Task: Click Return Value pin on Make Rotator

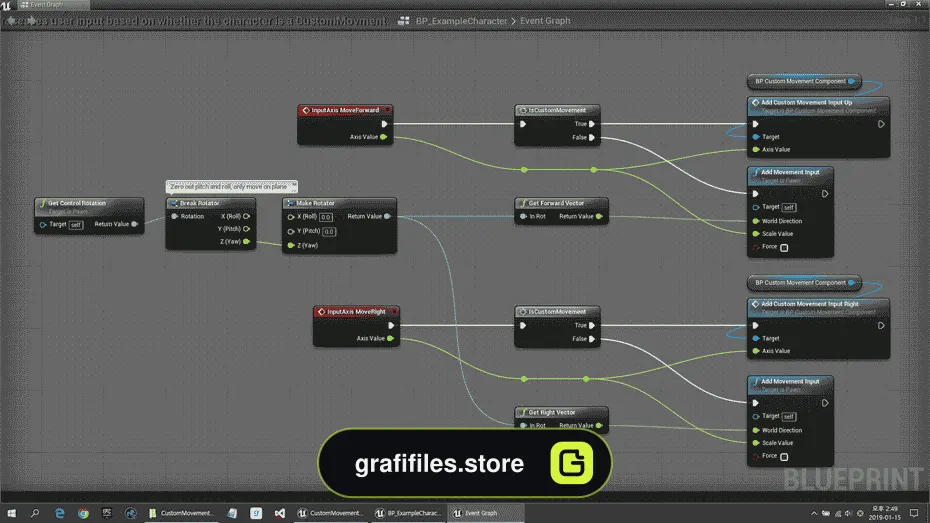Action: coord(387,216)
